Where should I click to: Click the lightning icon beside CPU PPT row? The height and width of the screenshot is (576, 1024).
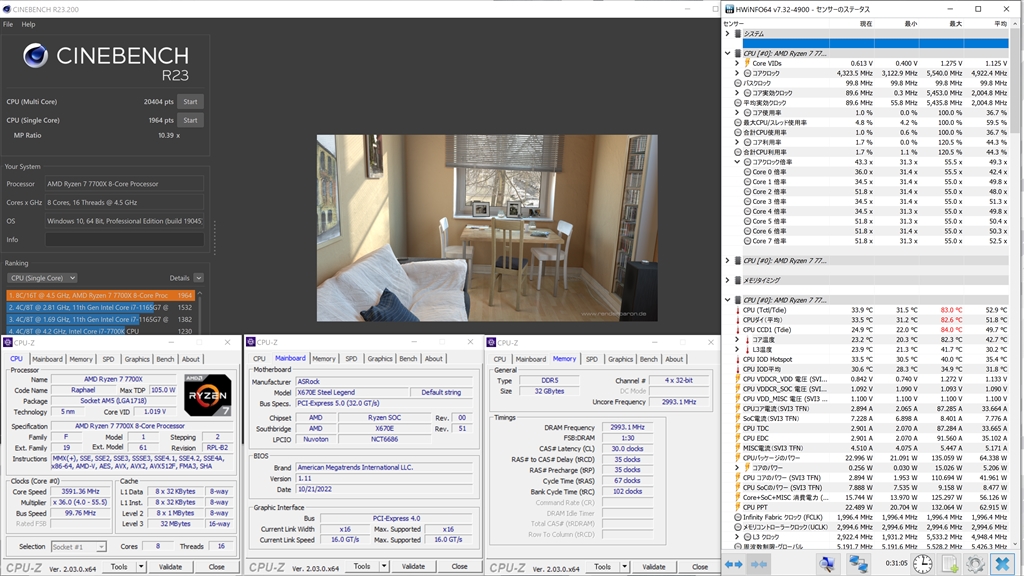pos(738,507)
